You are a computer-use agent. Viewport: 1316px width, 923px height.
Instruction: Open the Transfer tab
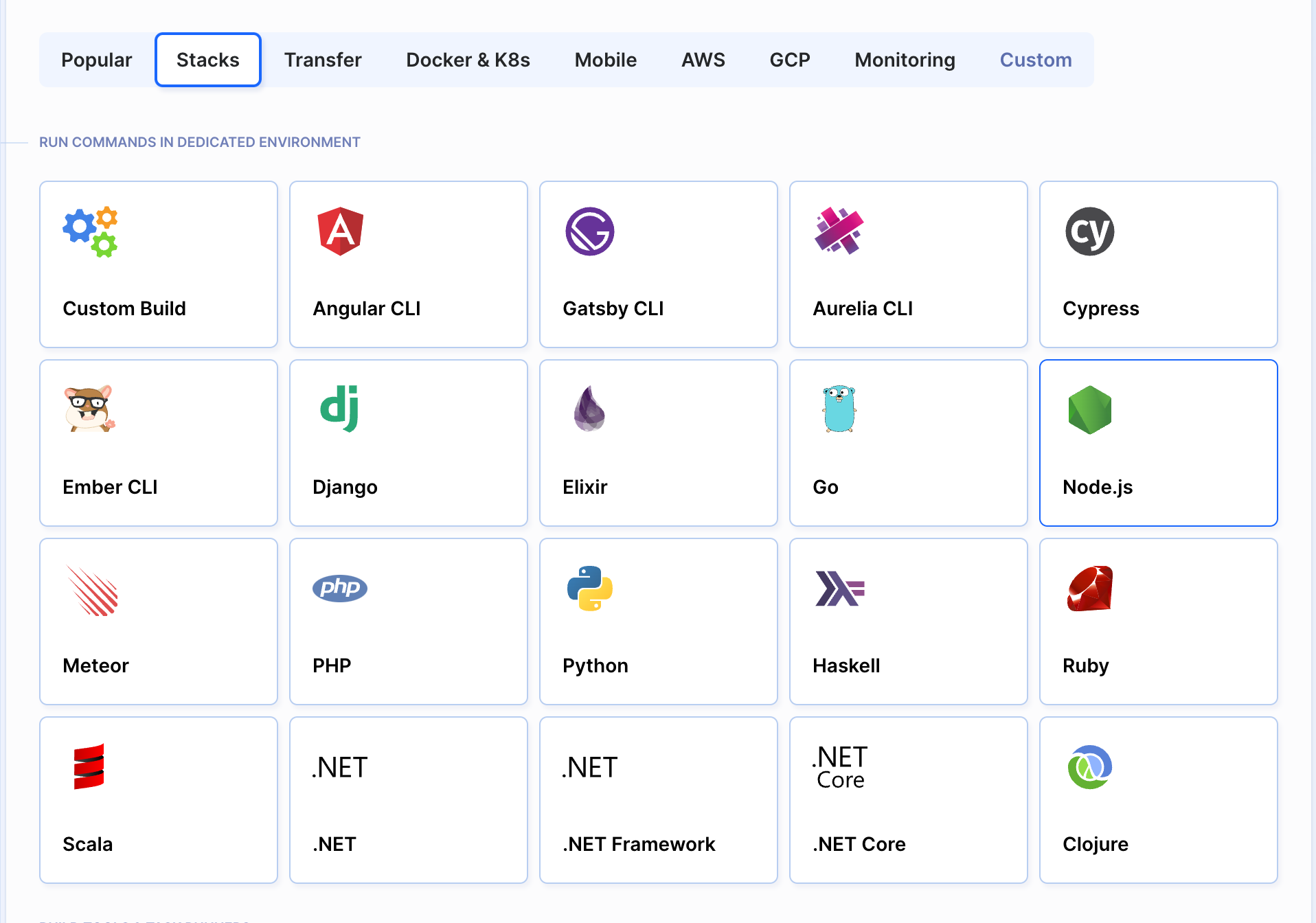click(x=323, y=60)
